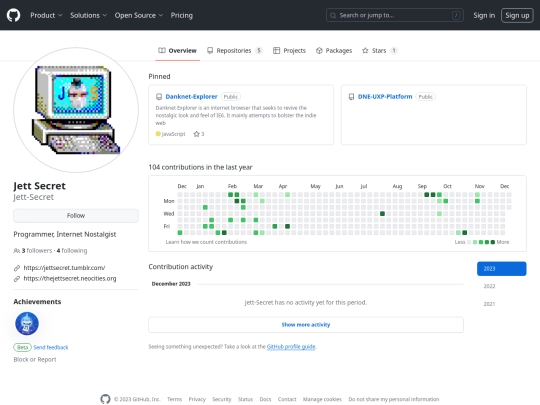Click the Beta label
The width and height of the screenshot is (540, 405).
[x=22, y=347]
